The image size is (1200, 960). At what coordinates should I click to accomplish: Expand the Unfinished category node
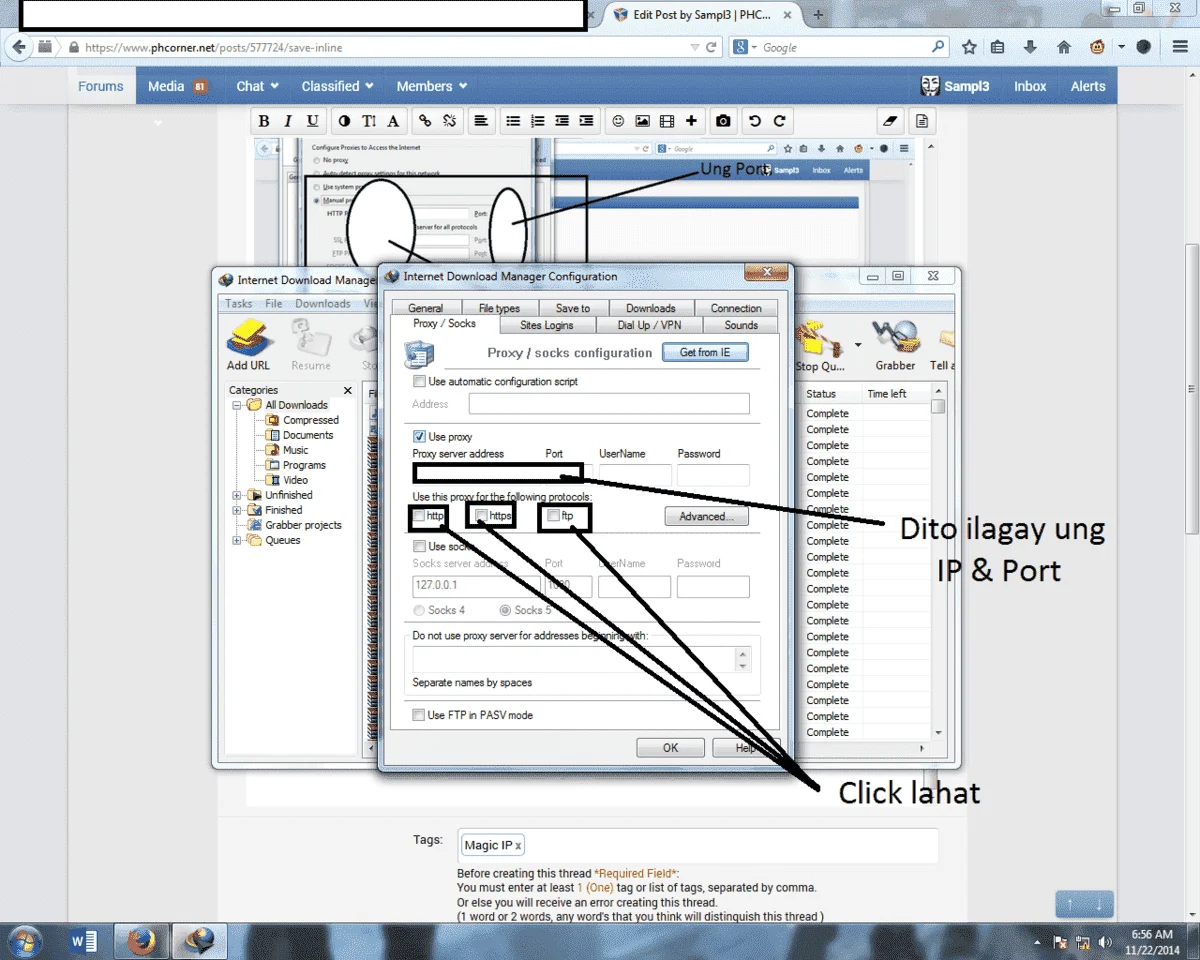[x=238, y=495]
